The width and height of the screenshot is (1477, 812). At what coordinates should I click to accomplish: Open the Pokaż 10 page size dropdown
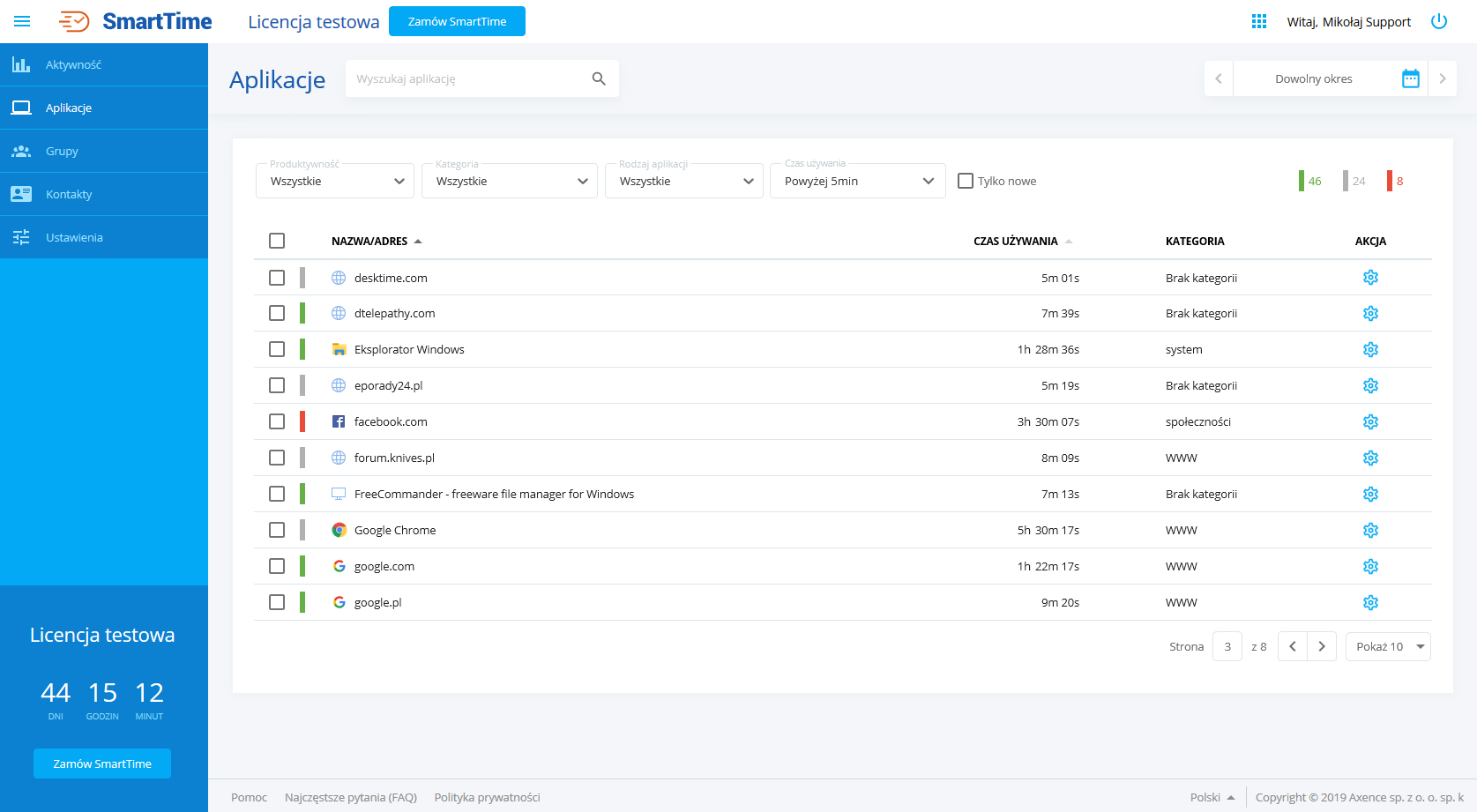1388,646
